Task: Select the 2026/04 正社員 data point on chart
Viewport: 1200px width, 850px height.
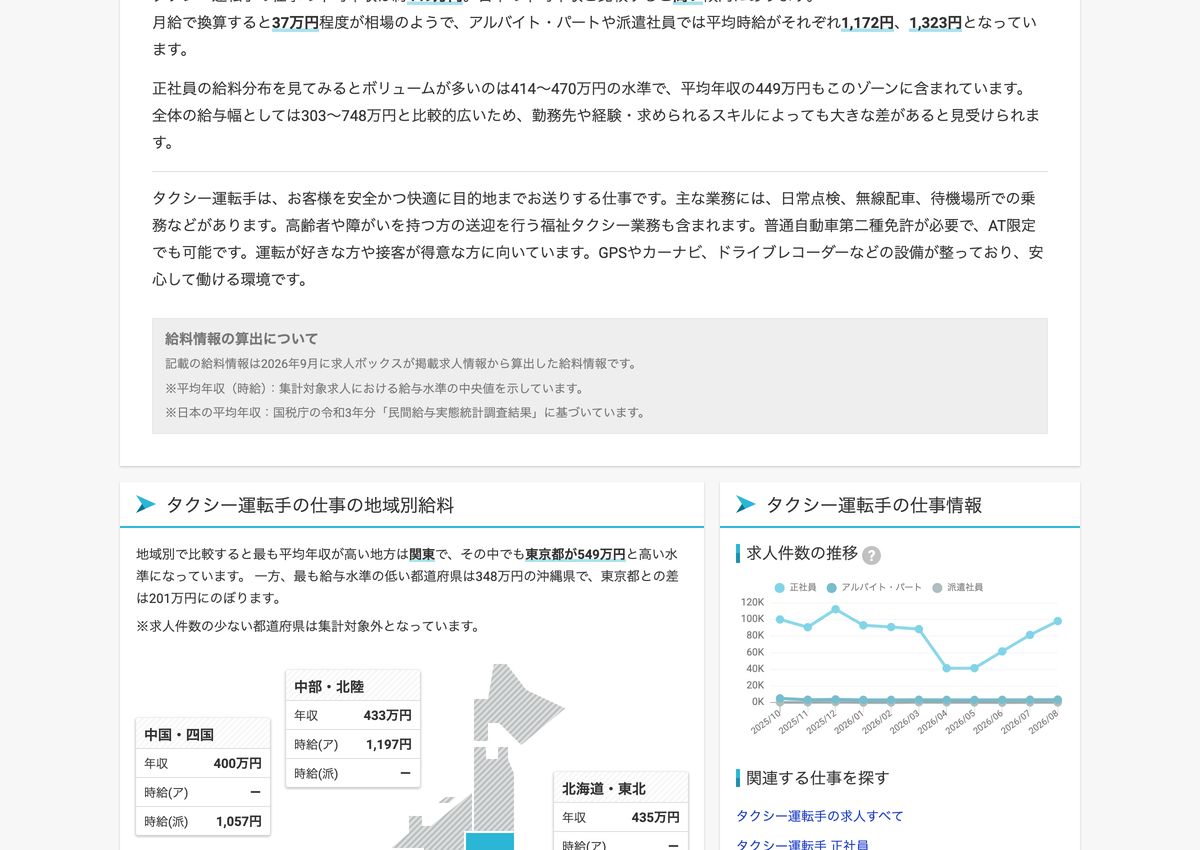Action: [x=947, y=668]
